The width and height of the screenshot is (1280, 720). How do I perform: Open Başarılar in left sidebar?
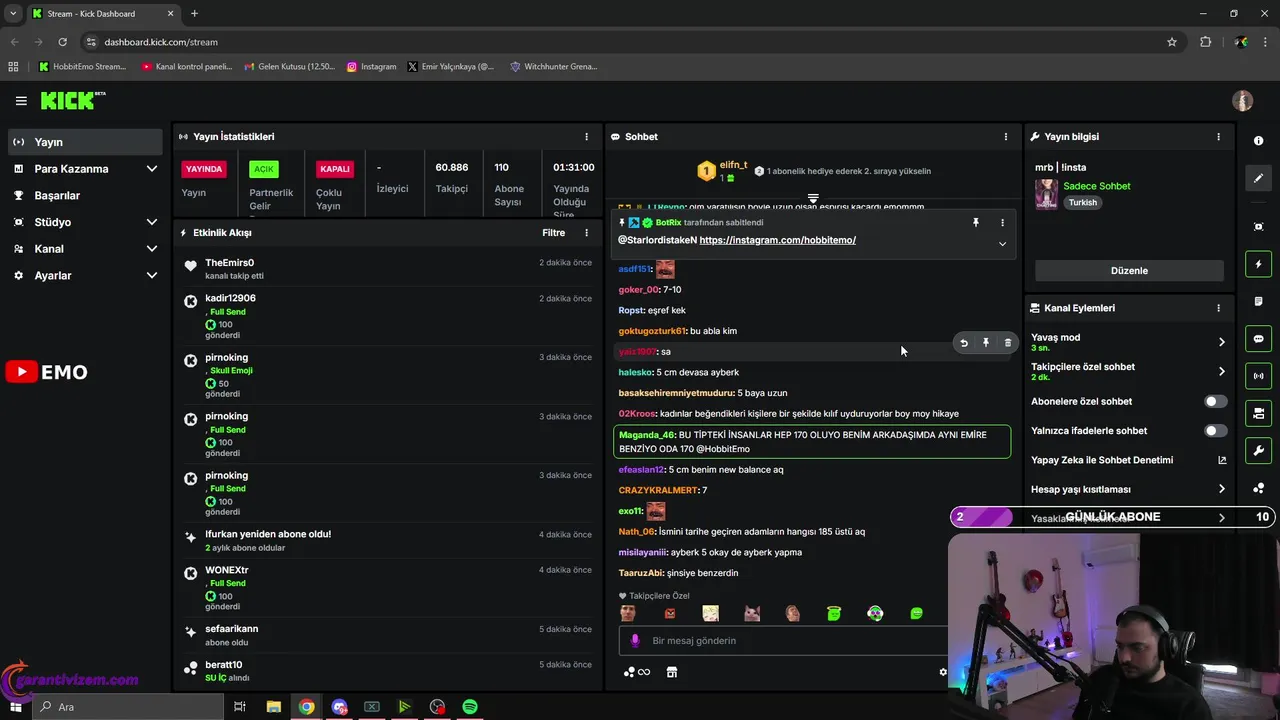coord(85,195)
